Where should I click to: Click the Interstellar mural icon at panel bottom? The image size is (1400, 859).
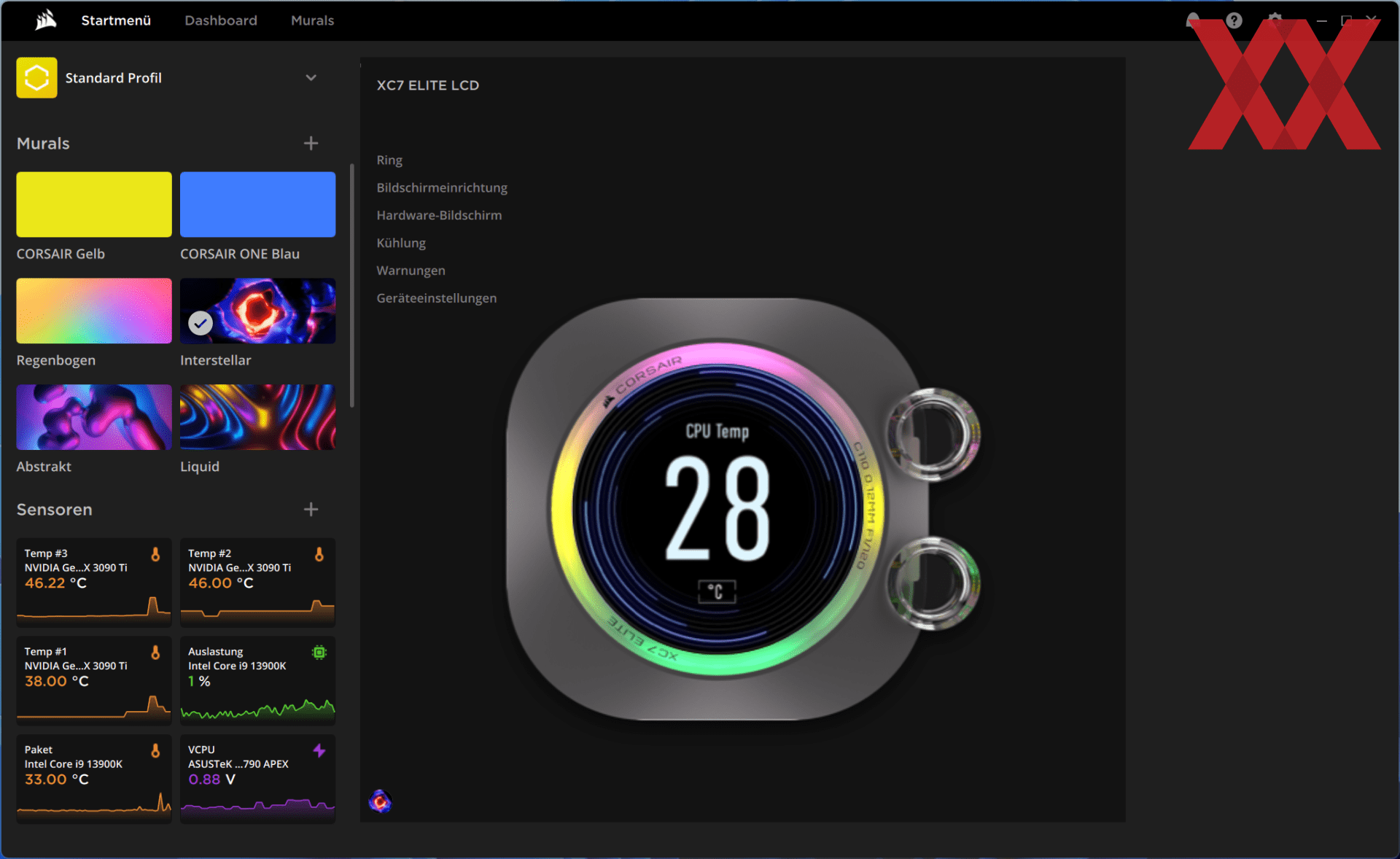tap(380, 801)
